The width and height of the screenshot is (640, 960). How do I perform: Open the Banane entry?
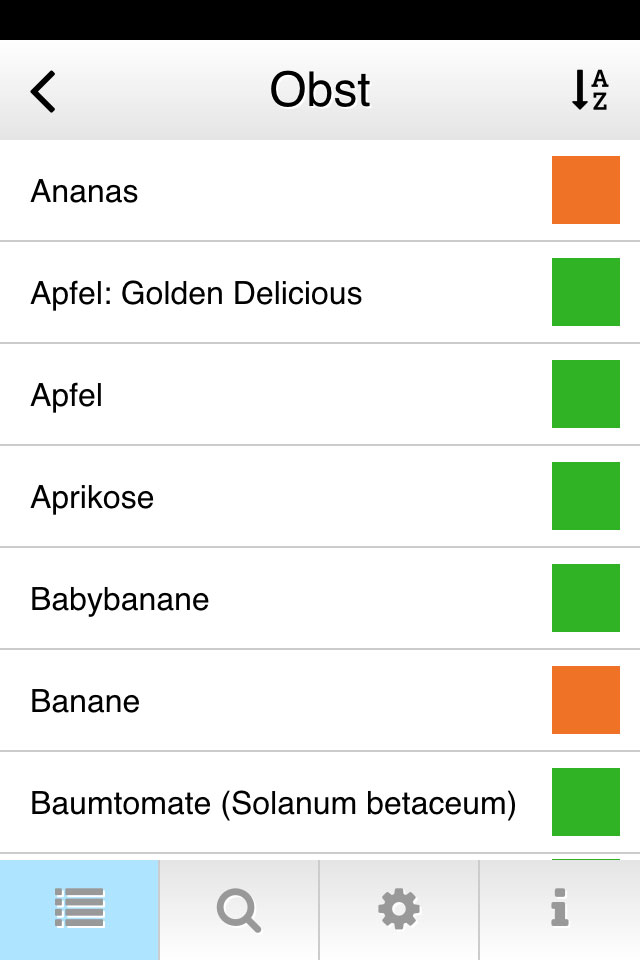[x=320, y=700]
